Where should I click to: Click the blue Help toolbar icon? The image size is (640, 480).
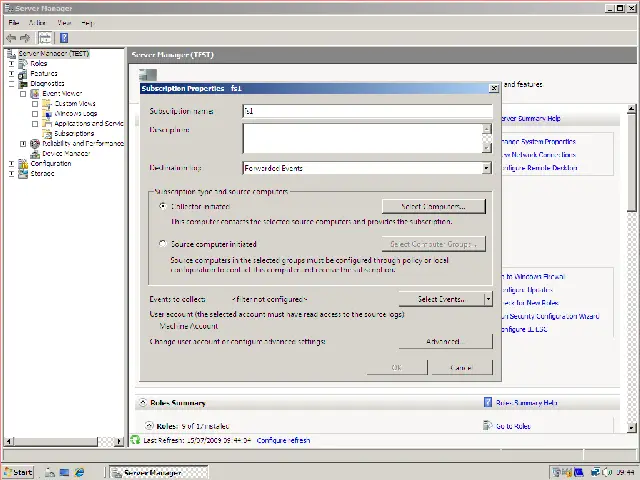point(64,38)
